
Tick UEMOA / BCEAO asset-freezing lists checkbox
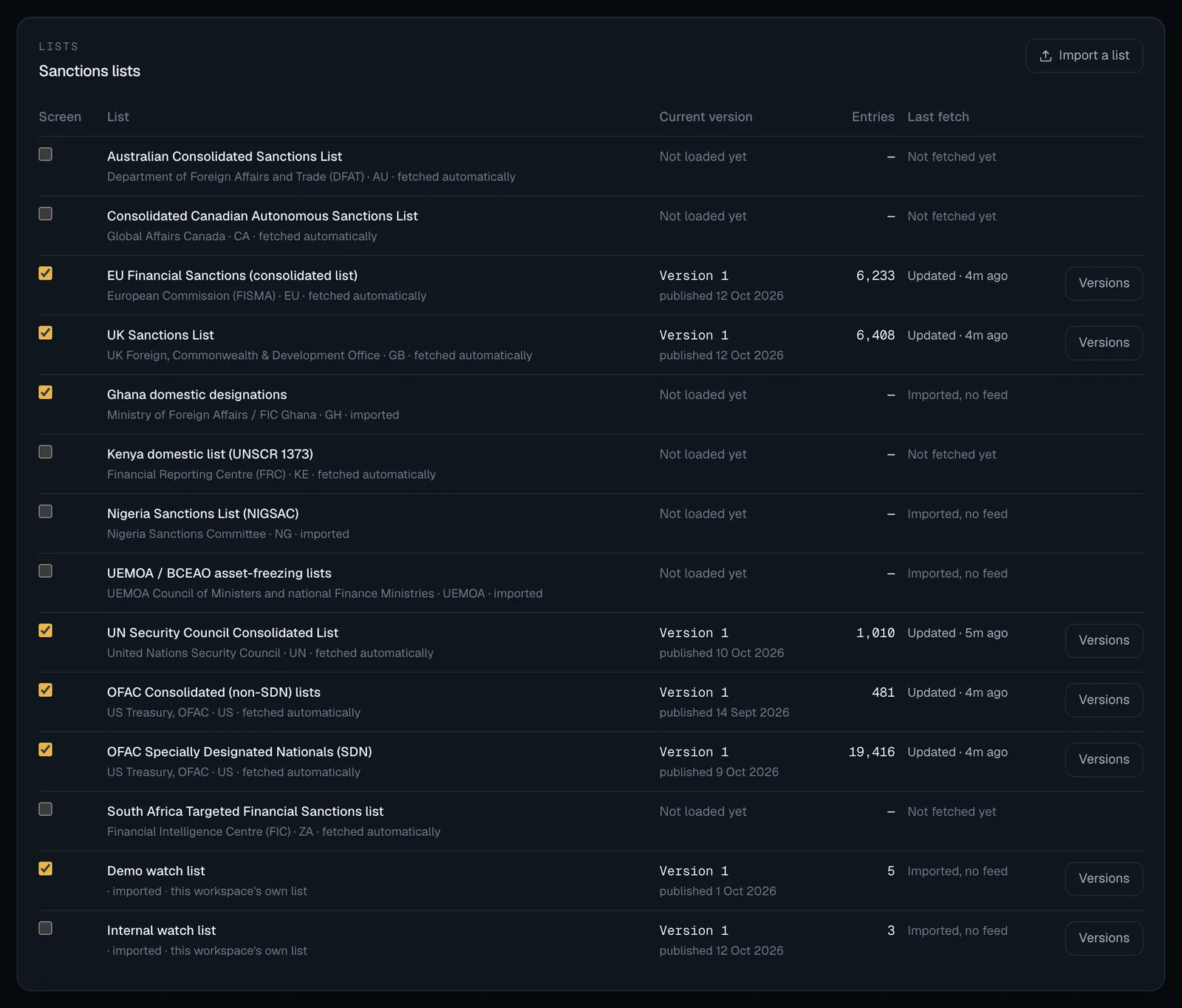(x=46, y=571)
